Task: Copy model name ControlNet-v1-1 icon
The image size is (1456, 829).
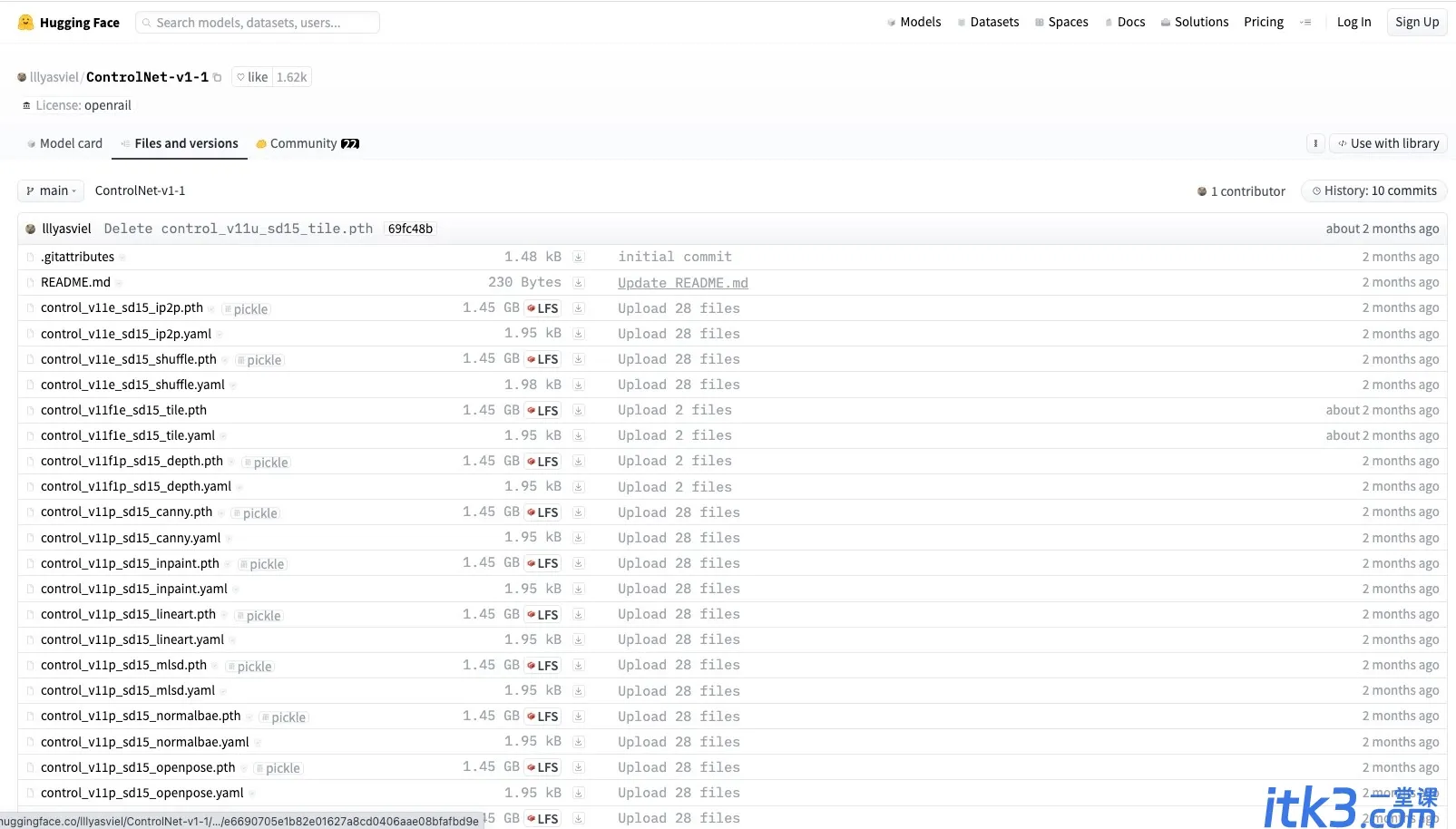Action: point(217,78)
